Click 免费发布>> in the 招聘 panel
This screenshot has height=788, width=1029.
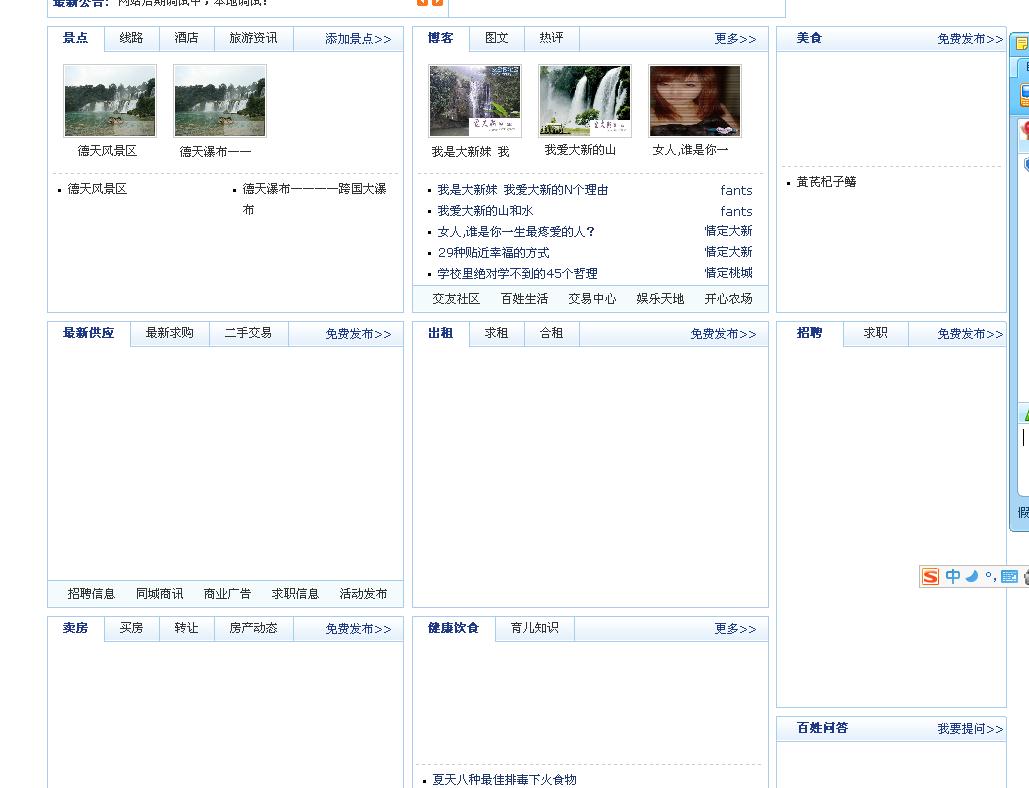tap(970, 334)
